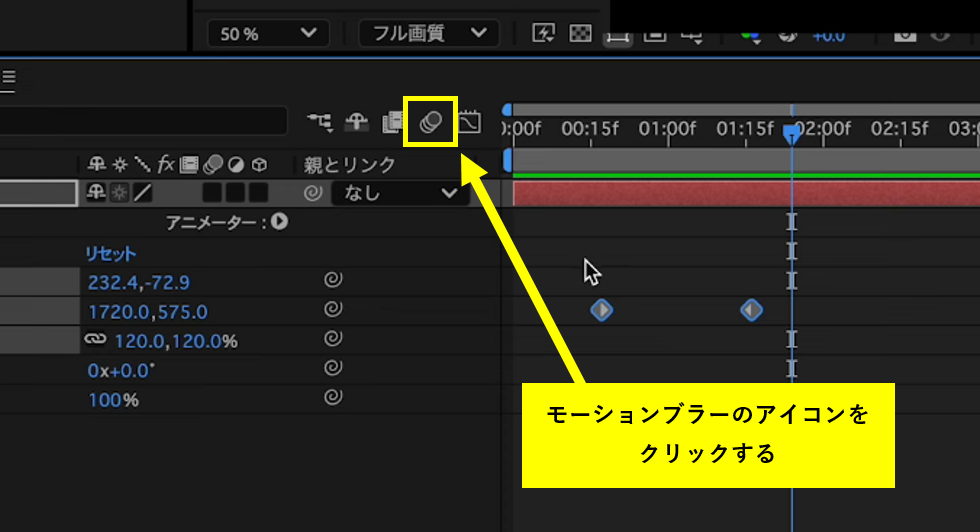This screenshot has height=532, width=980.
Task: Click pick whip for 1720.0,575.0 property
Action: point(333,309)
